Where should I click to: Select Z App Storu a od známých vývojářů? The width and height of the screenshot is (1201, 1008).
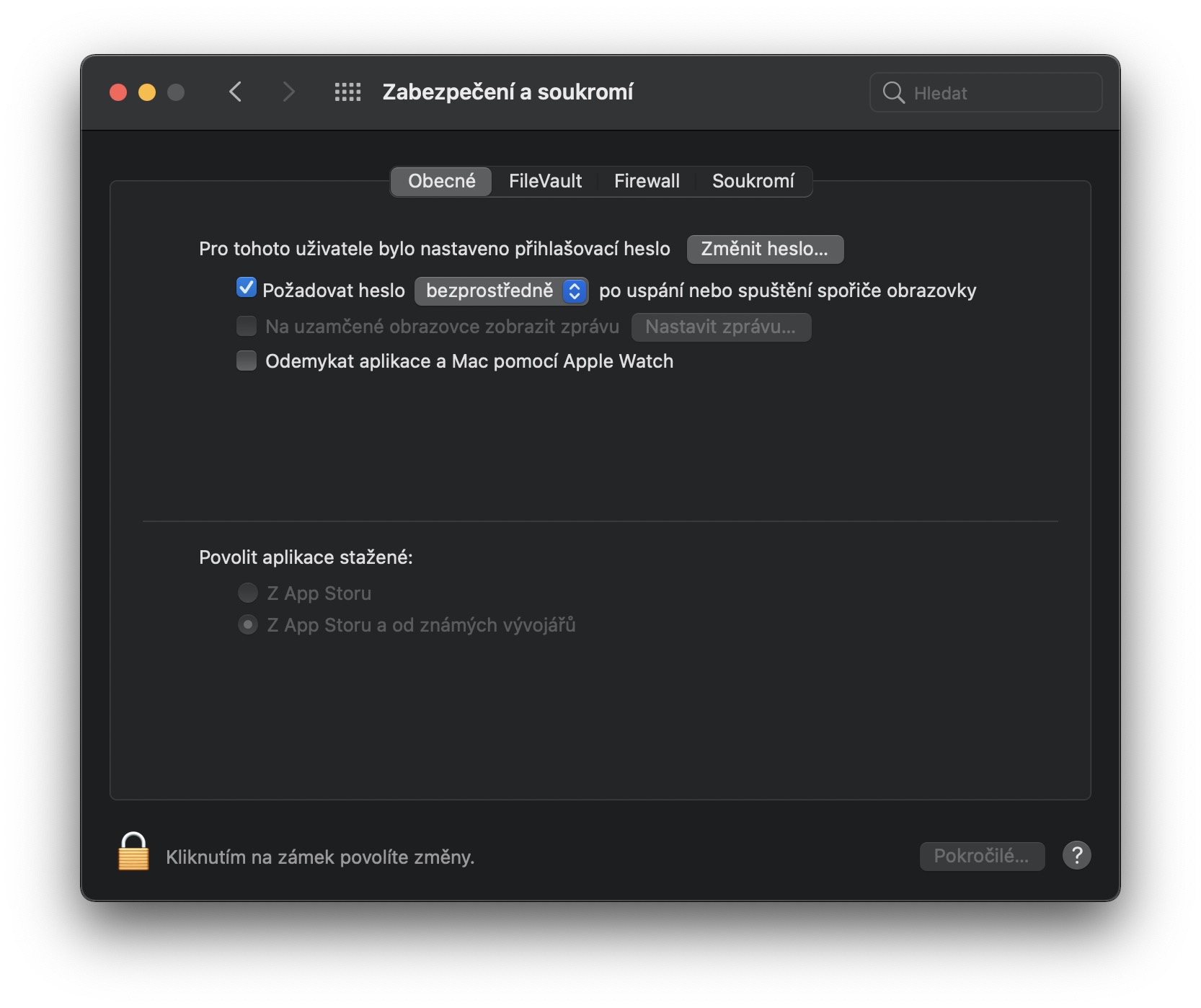[x=248, y=624]
